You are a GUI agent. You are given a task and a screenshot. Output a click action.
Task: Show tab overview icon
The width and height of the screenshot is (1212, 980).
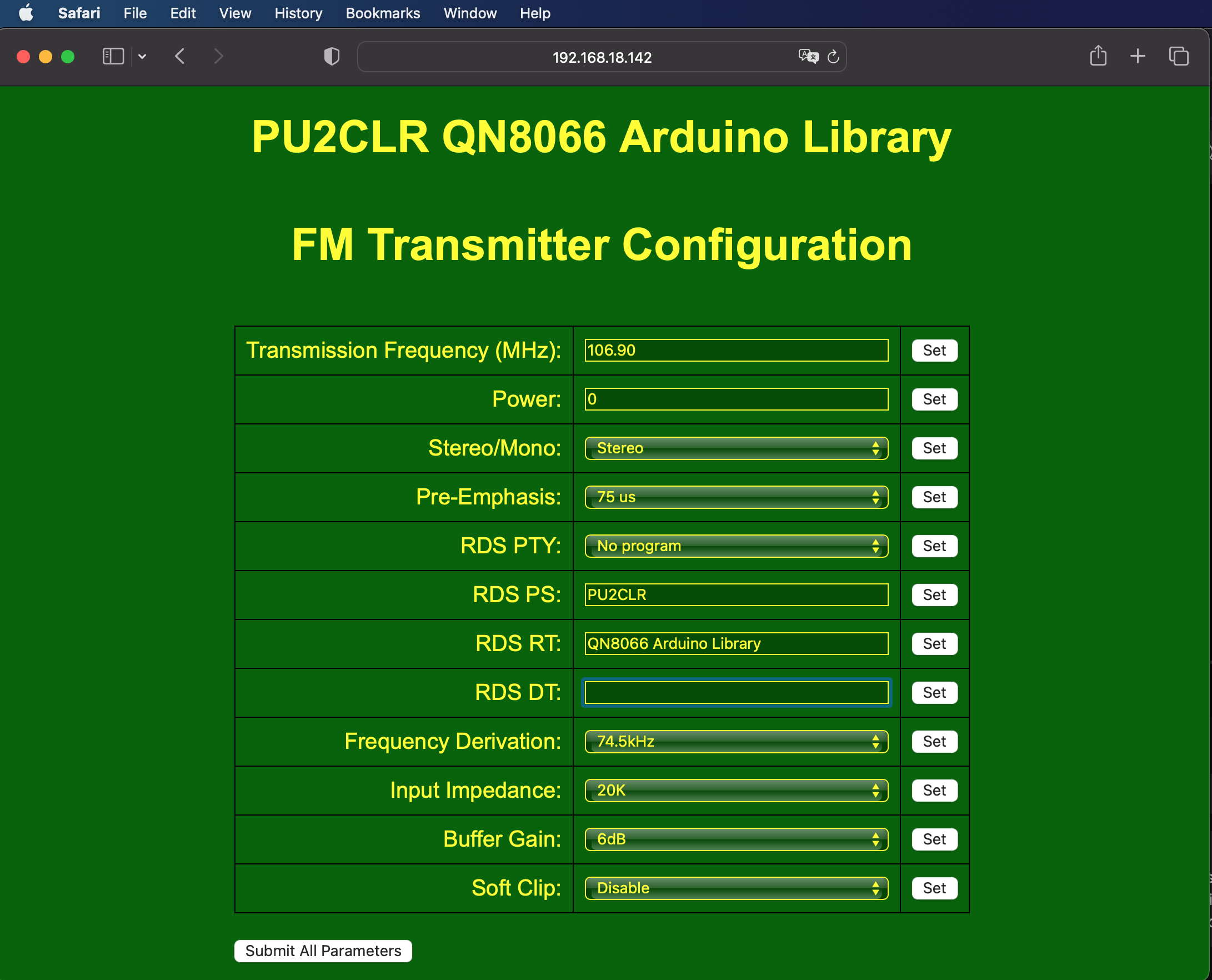[x=1179, y=57]
